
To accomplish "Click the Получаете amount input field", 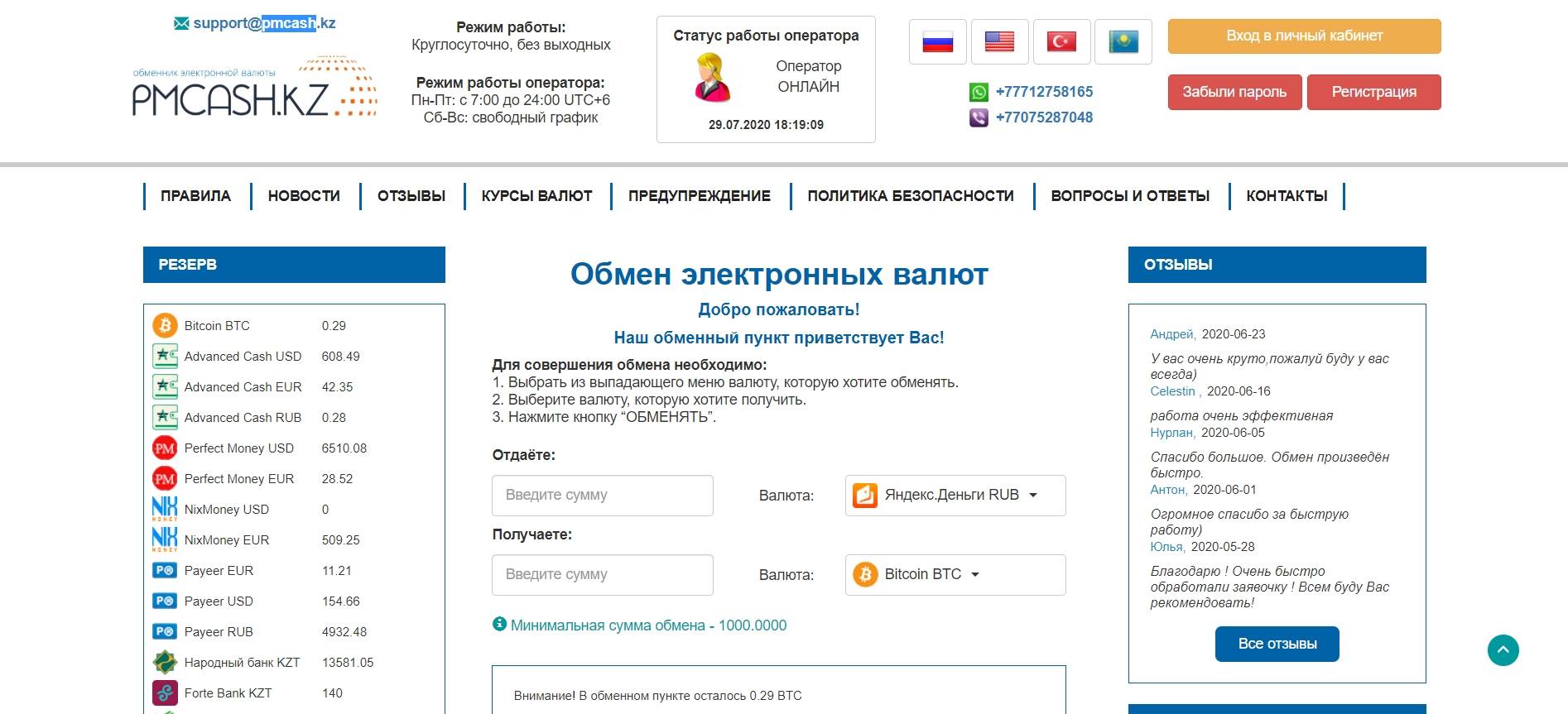I will pos(603,574).
